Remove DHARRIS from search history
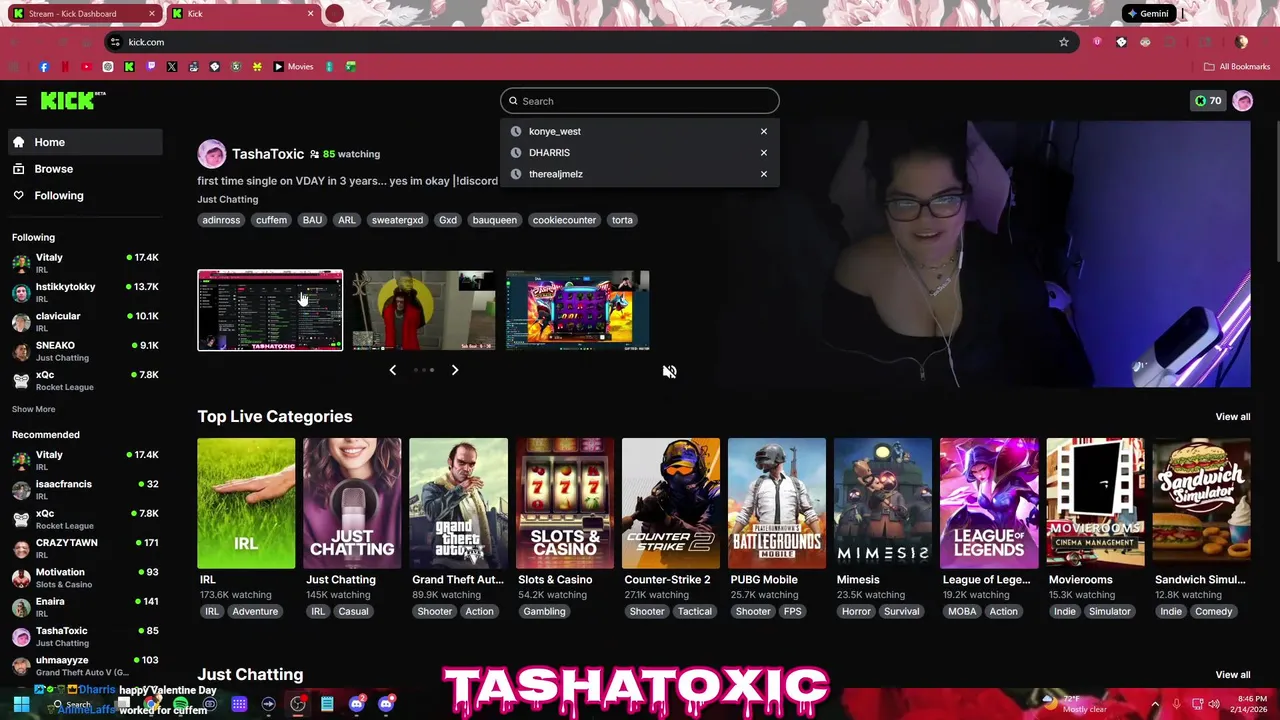 (764, 153)
